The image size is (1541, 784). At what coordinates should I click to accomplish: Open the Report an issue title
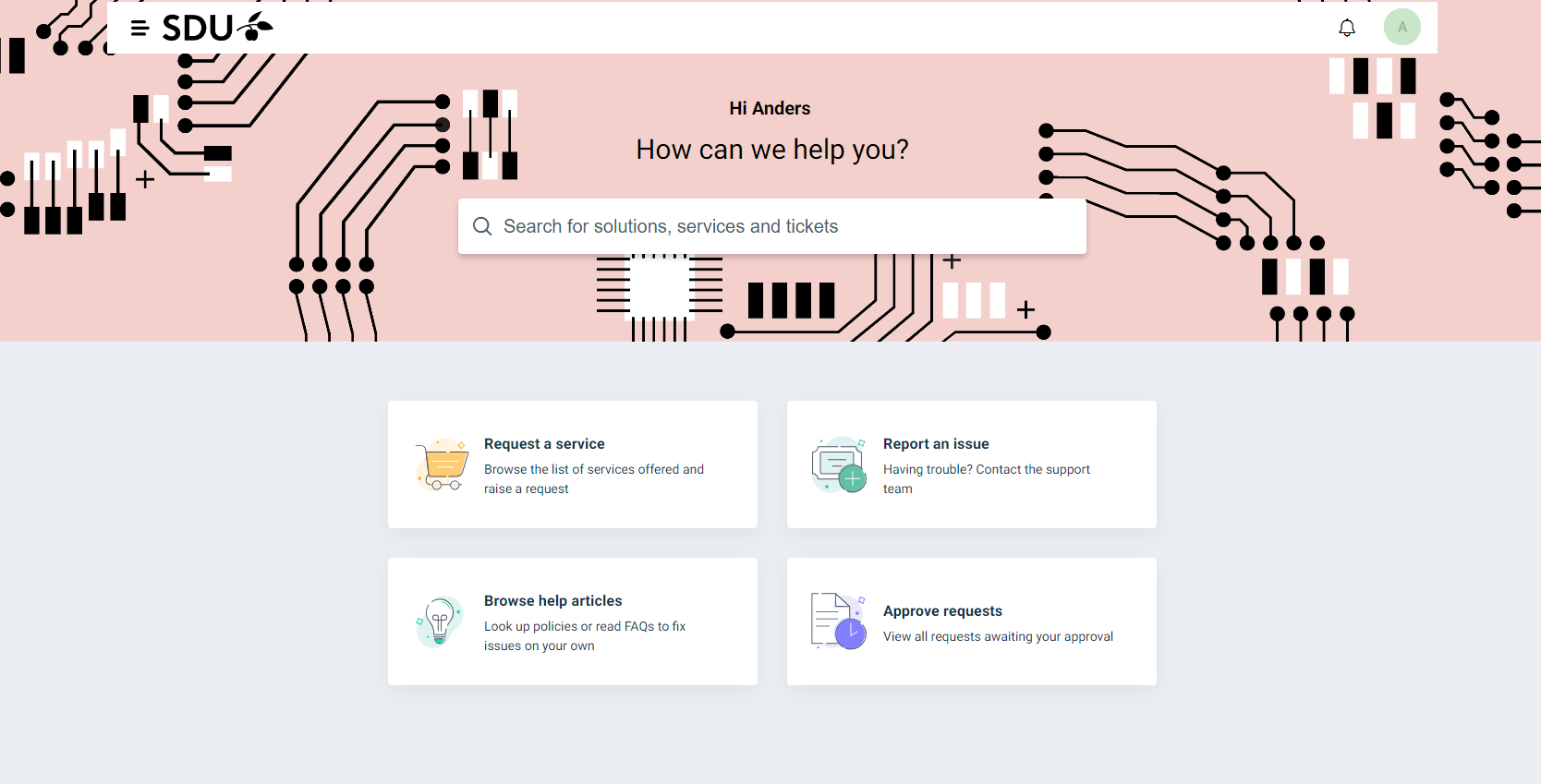[936, 444]
